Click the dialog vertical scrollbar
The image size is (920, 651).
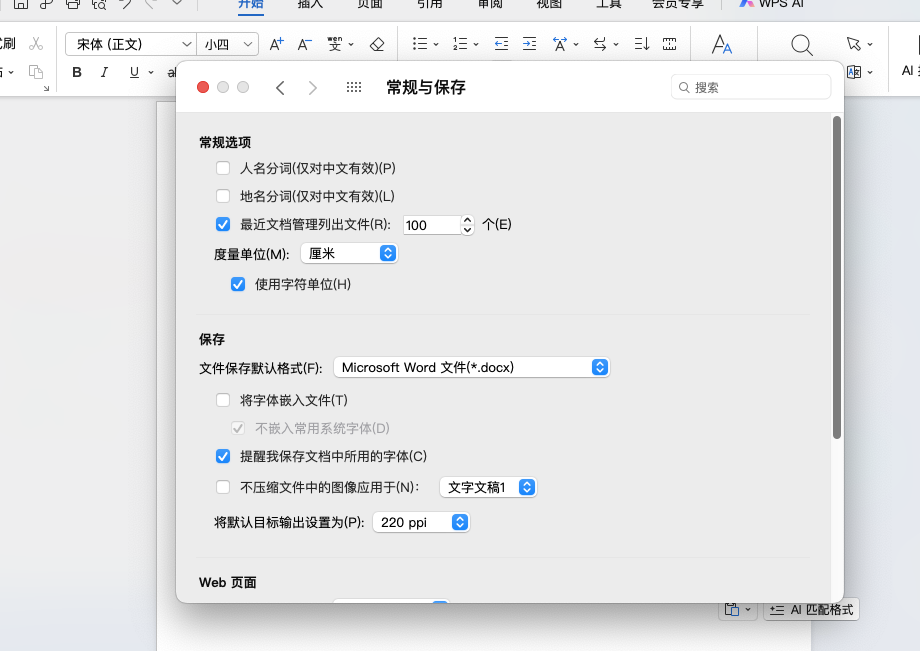click(837, 277)
